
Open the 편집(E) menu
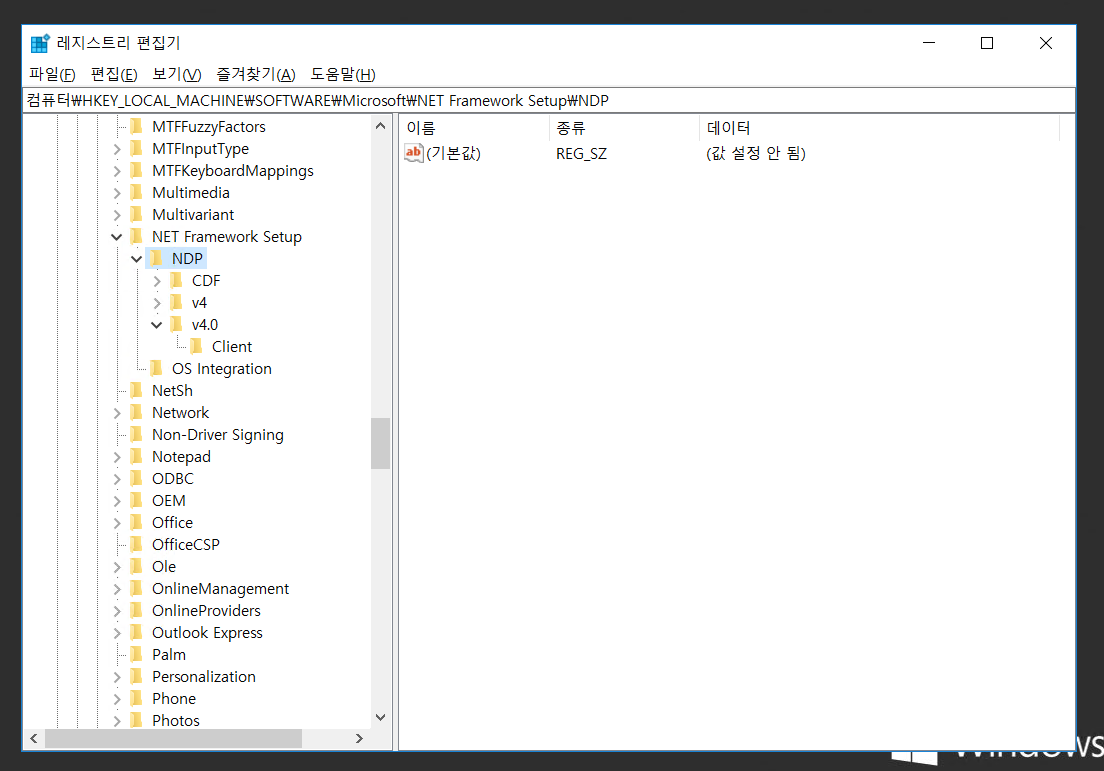coord(114,74)
